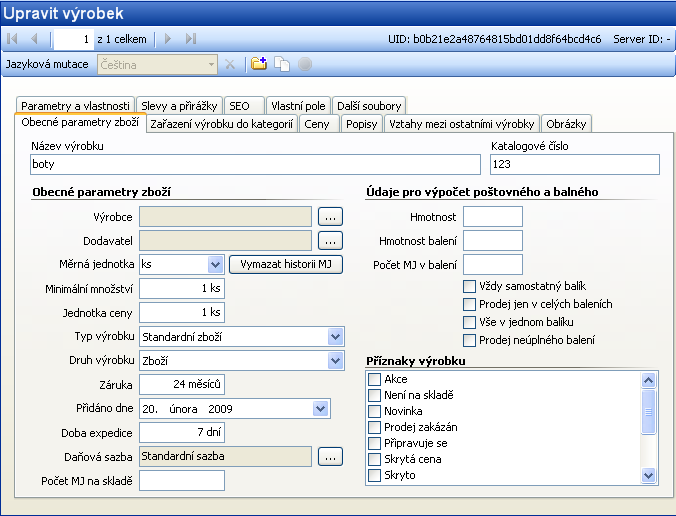The image size is (676, 516).
Task: Click Vymazat historii MJ button
Action: 286,264
